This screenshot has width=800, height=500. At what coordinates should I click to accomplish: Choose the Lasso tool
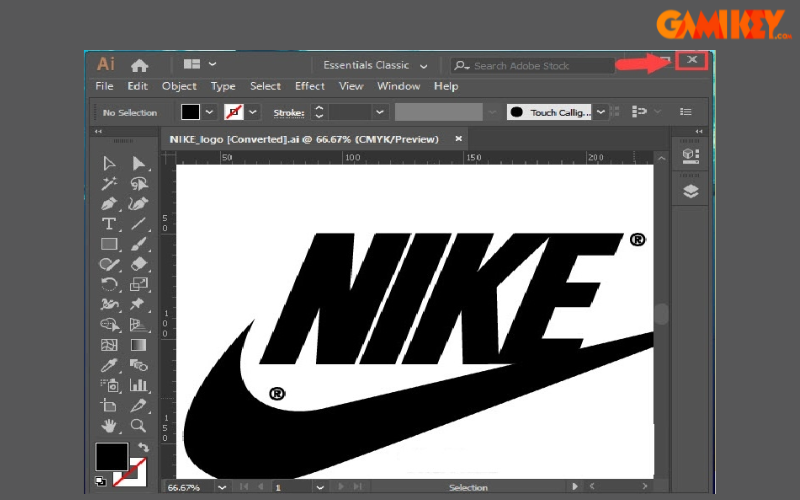(x=139, y=183)
